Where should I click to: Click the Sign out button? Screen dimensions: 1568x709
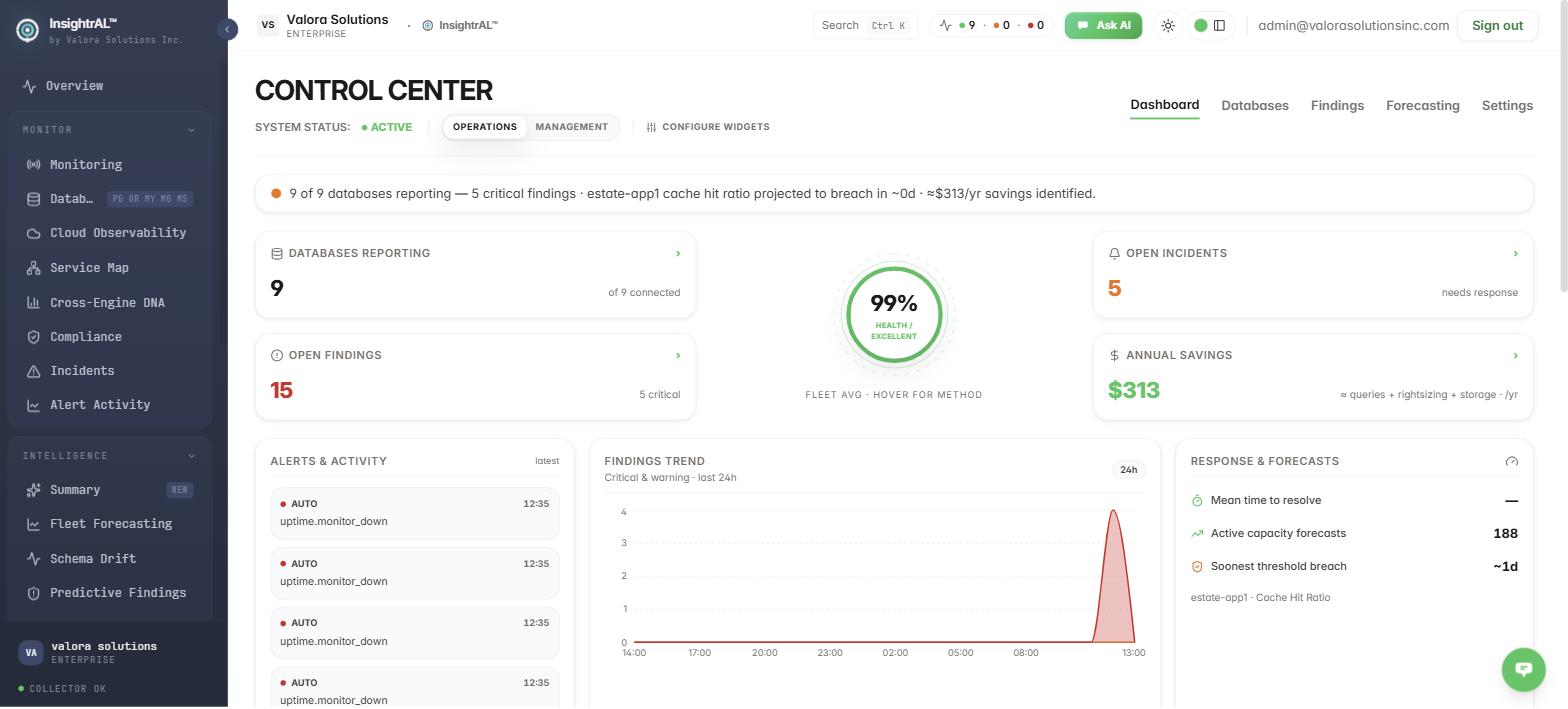pyautogui.click(x=1497, y=26)
